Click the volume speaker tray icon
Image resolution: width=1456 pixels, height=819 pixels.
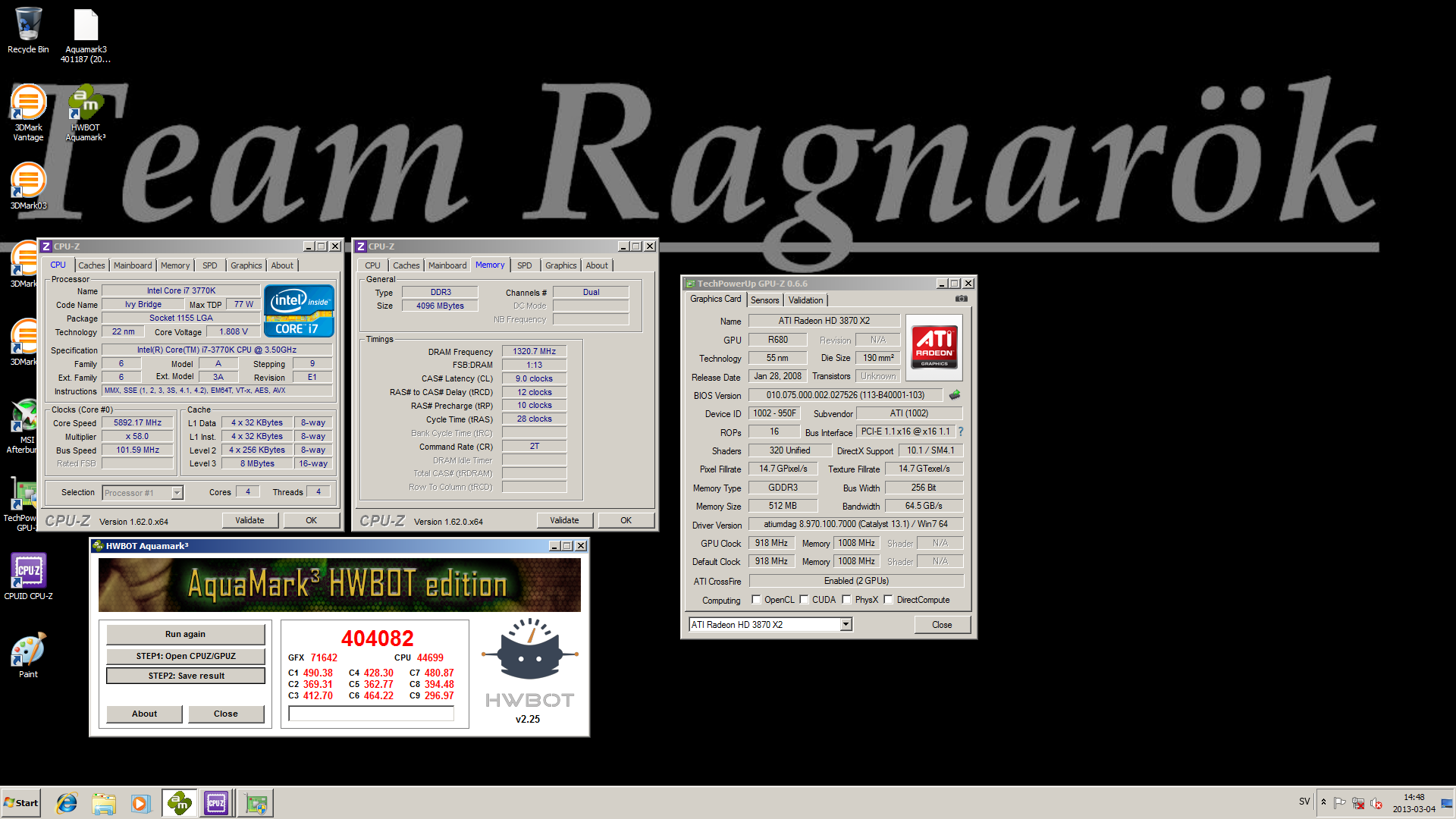coord(1376,803)
